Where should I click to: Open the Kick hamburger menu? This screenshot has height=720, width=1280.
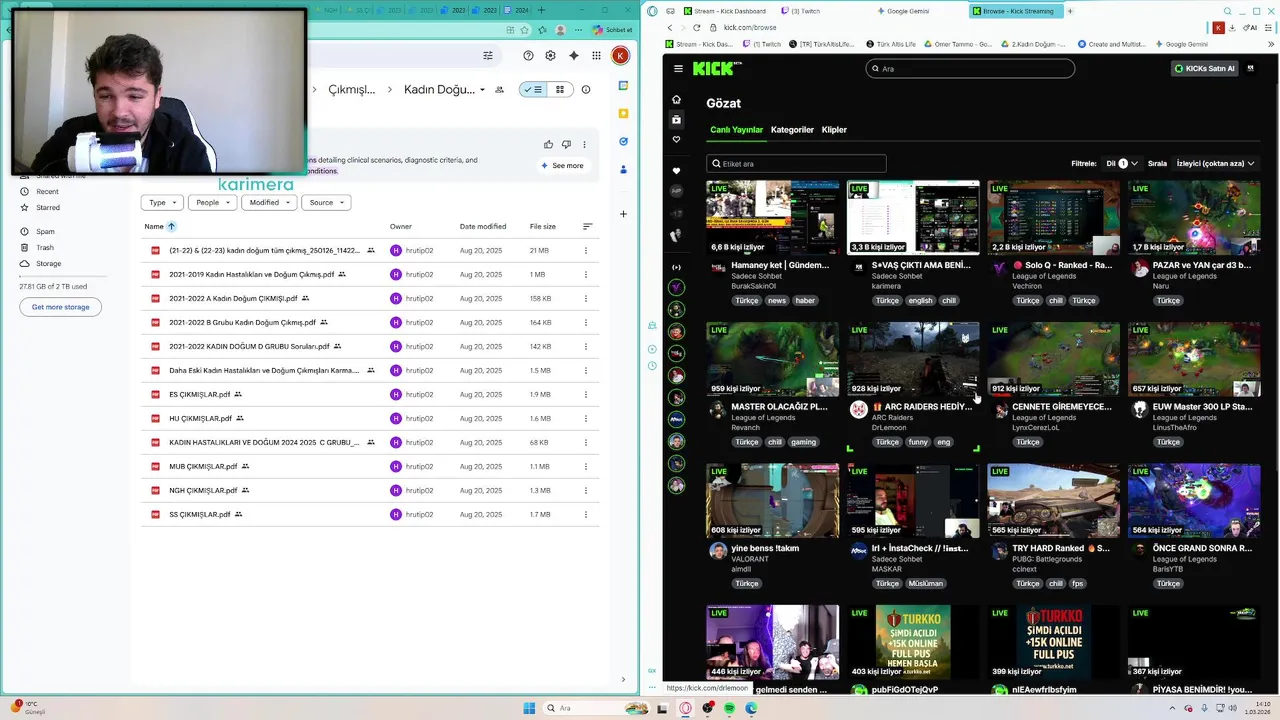tap(678, 68)
